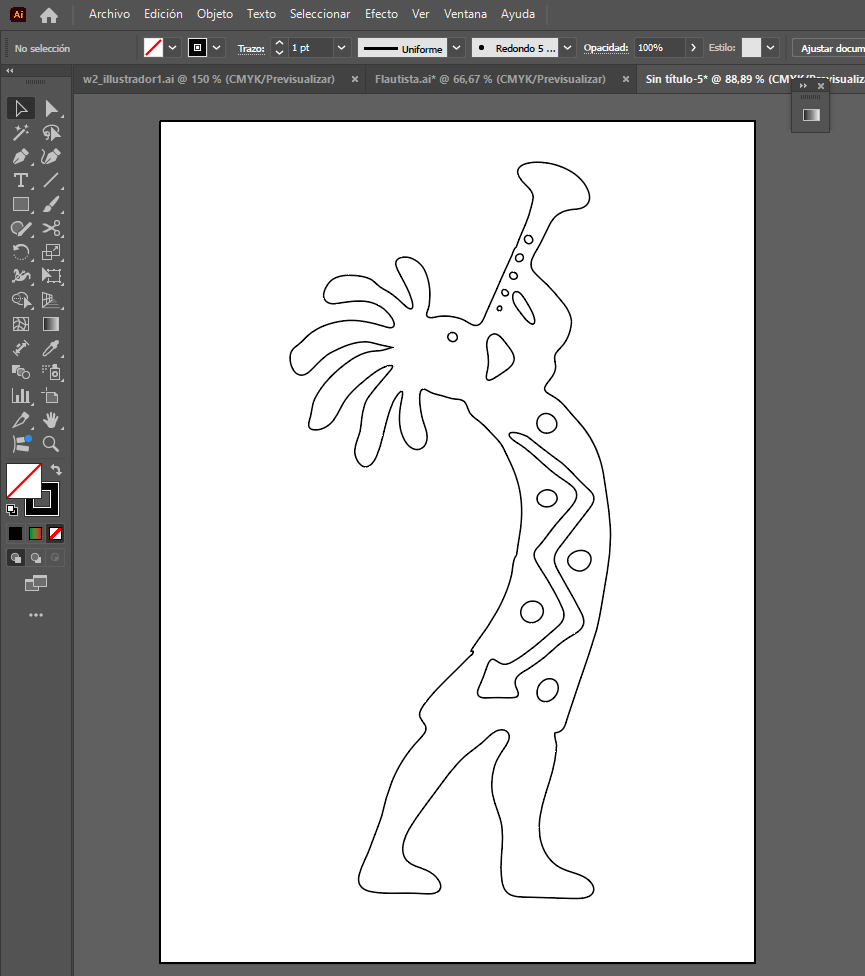865x976 pixels.
Task: Pick the Paintbrush tool
Action: pos(52,206)
